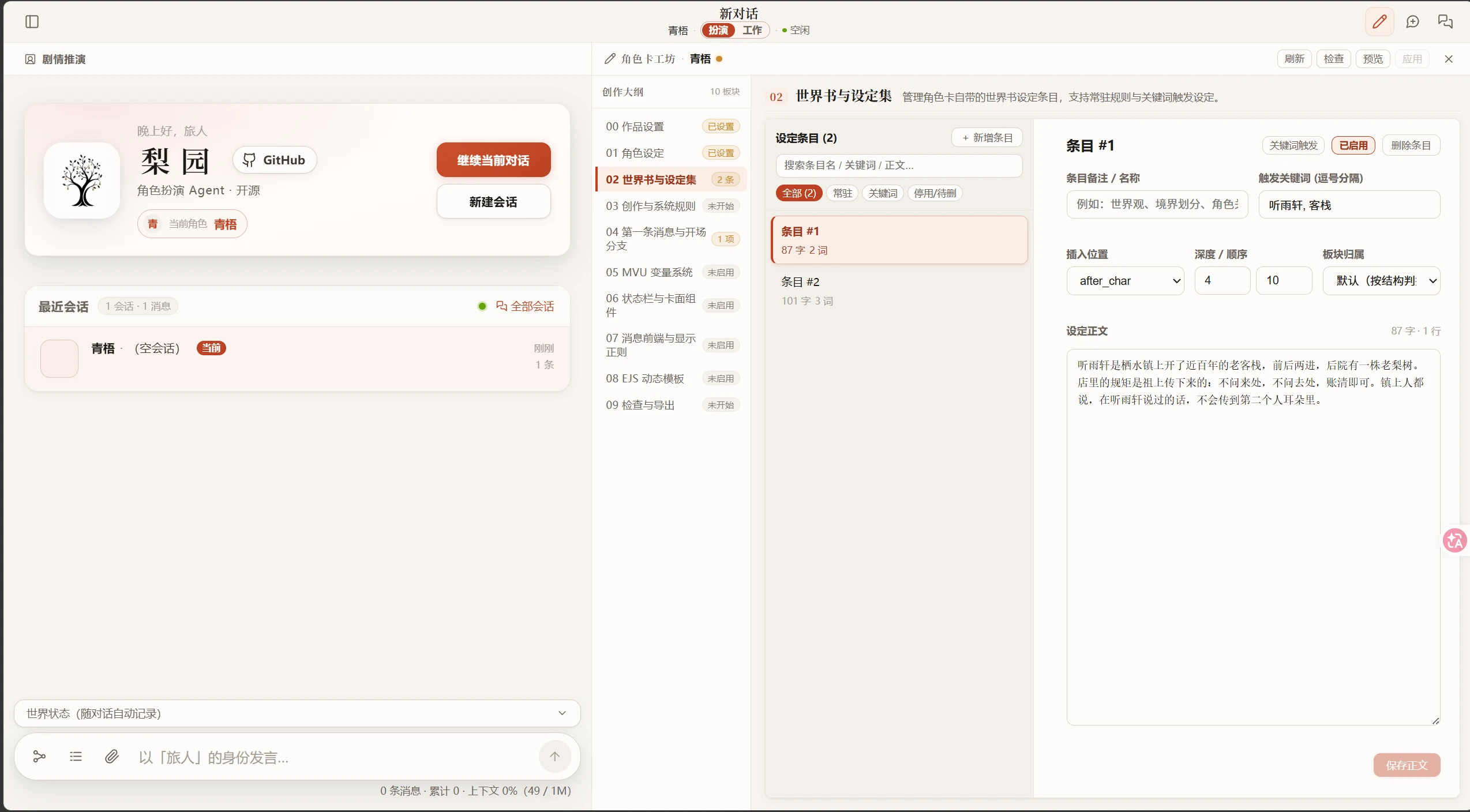Open 01 角色设定 outline section
Screen dimensions: 1470x812
(672, 153)
